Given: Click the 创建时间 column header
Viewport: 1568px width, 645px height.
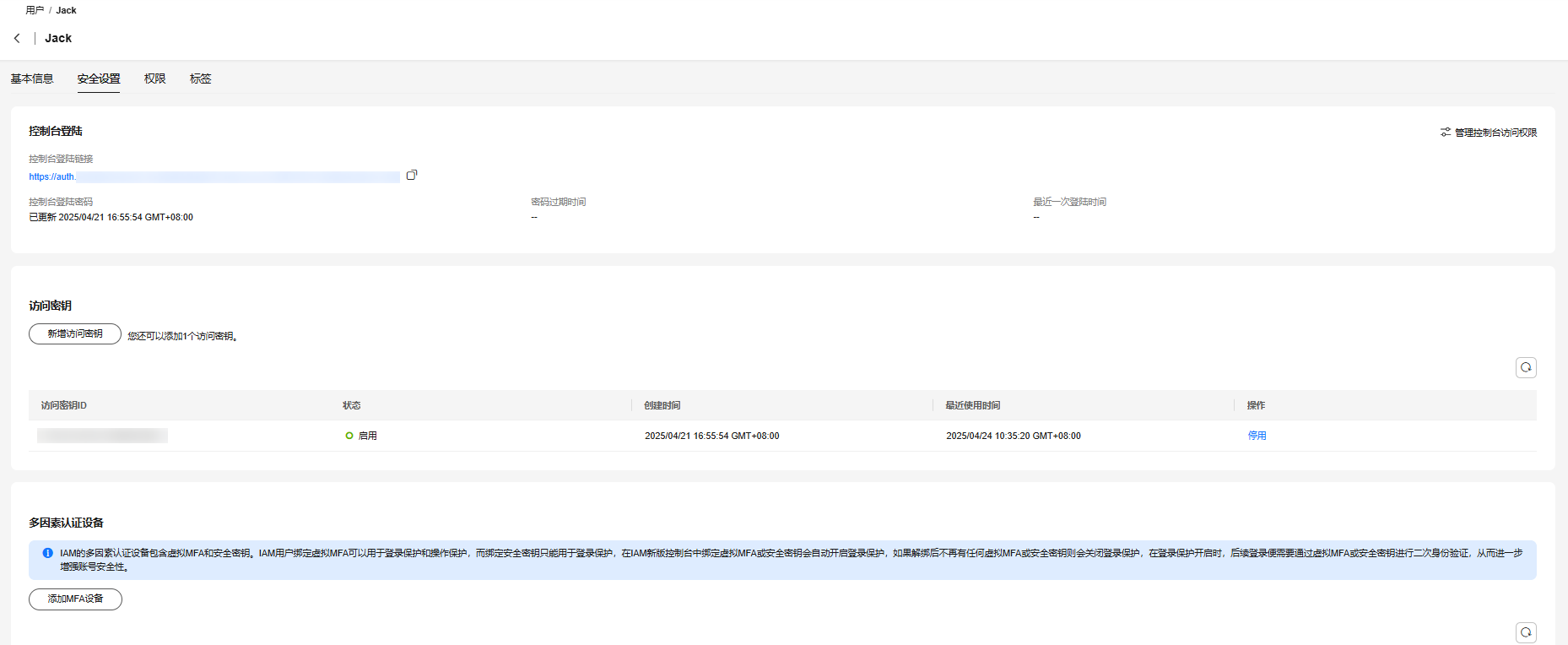Looking at the screenshot, I should click(x=662, y=405).
